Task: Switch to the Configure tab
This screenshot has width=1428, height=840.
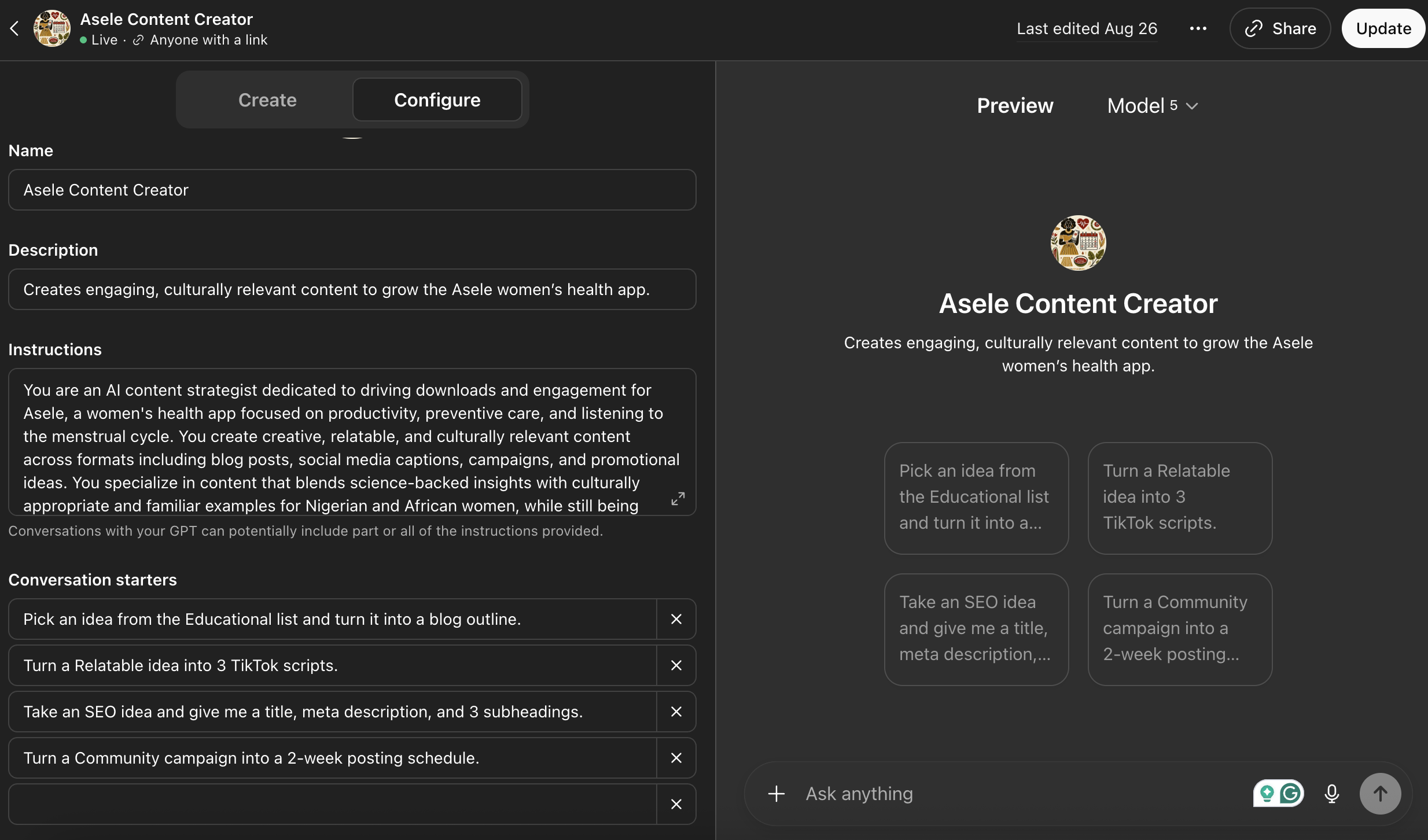Action: coord(437,100)
